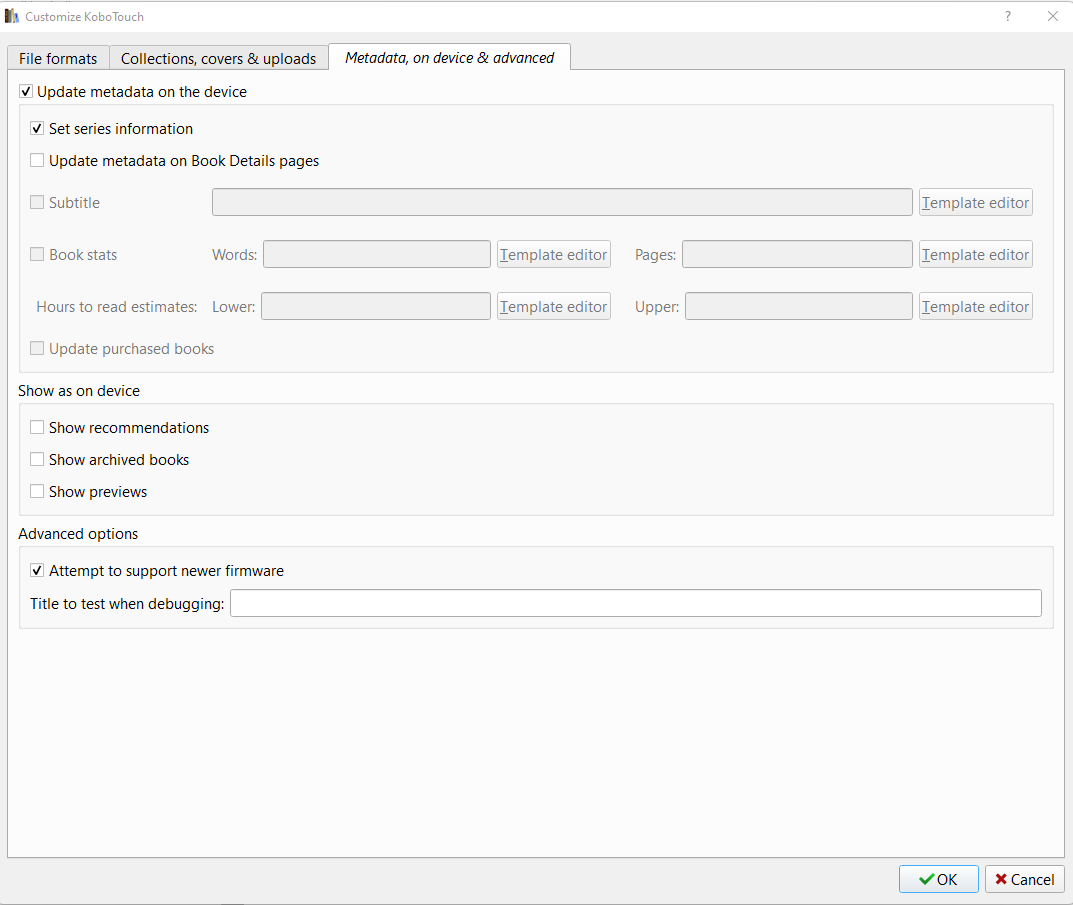Click the Lower hours estimate field

[x=376, y=306]
